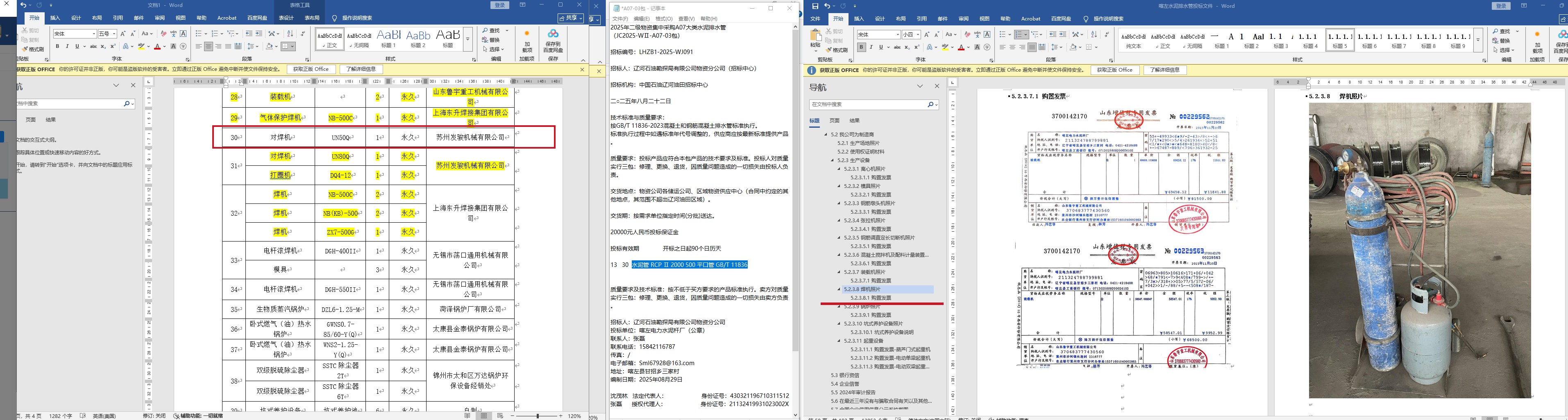The image size is (1568, 420).
Task: Click the Sort icon in 文档1 Word
Action: tap(290, 34)
